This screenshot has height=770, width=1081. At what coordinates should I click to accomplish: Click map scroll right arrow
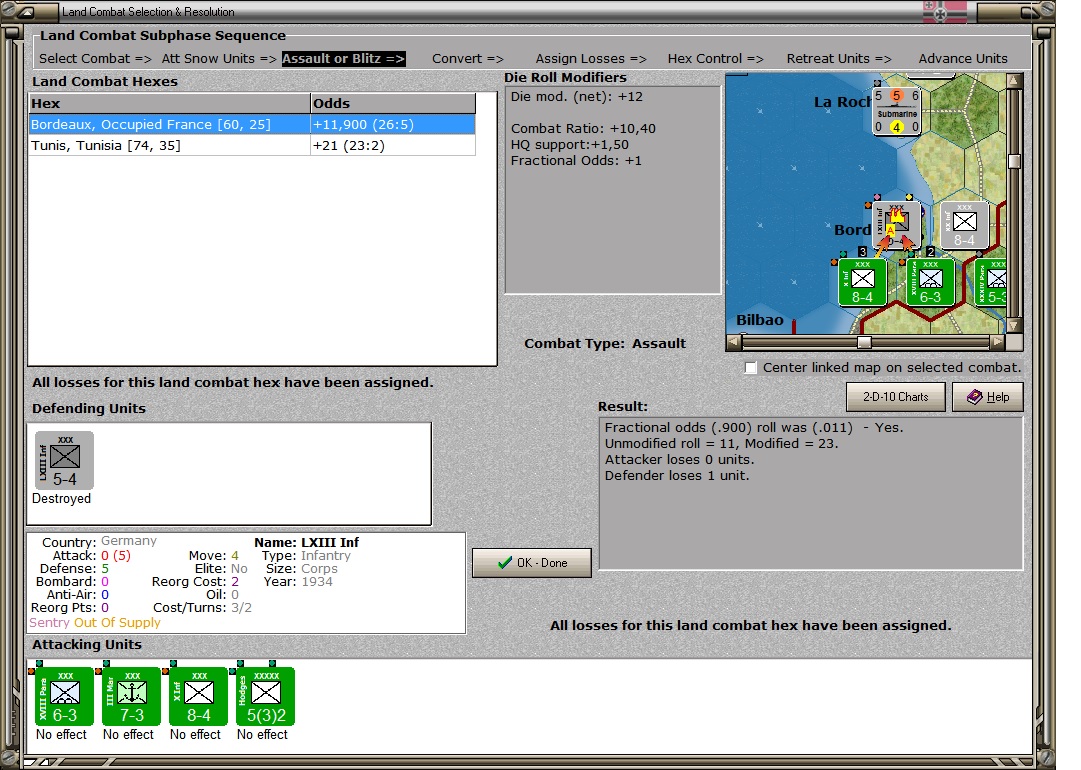point(998,342)
